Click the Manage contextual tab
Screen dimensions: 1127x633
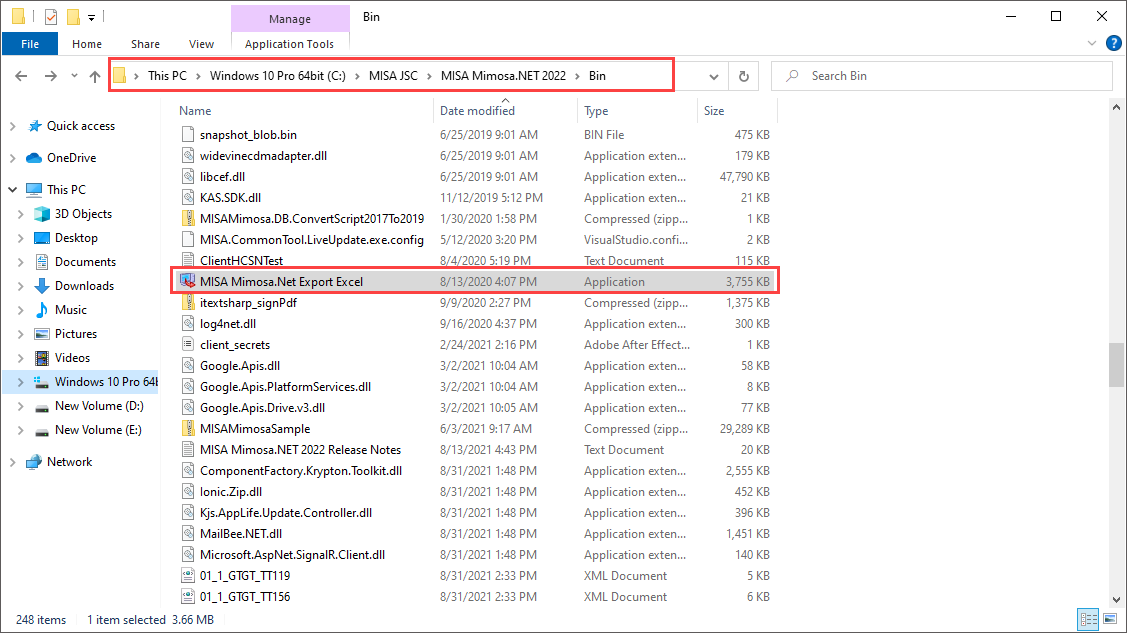[290, 19]
